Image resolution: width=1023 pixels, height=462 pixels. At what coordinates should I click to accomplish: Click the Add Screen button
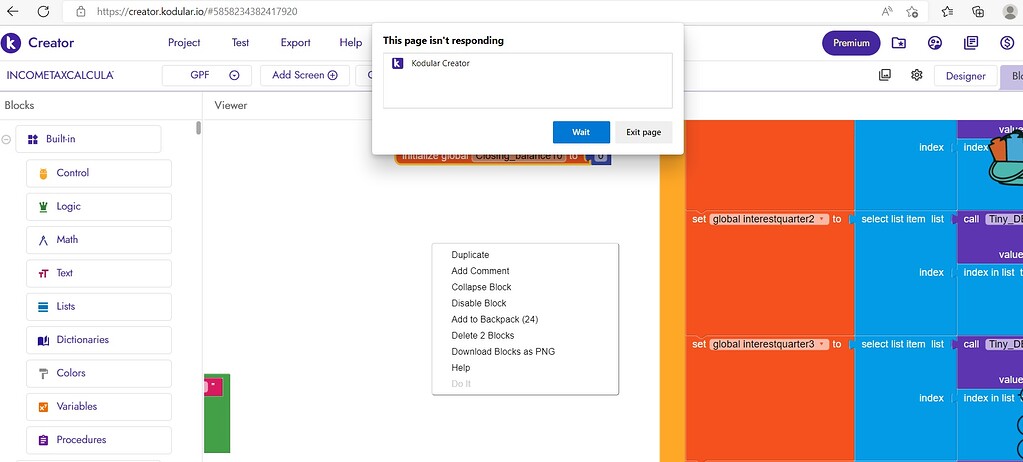click(305, 75)
